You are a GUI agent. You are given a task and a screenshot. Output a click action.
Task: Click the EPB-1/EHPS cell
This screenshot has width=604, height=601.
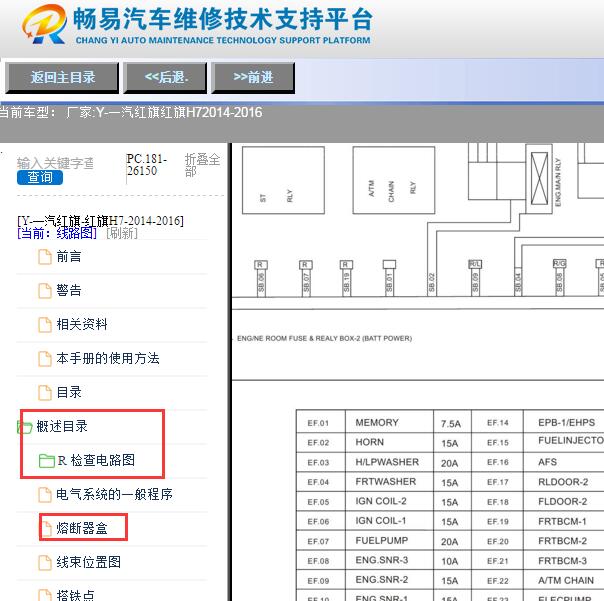564,423
